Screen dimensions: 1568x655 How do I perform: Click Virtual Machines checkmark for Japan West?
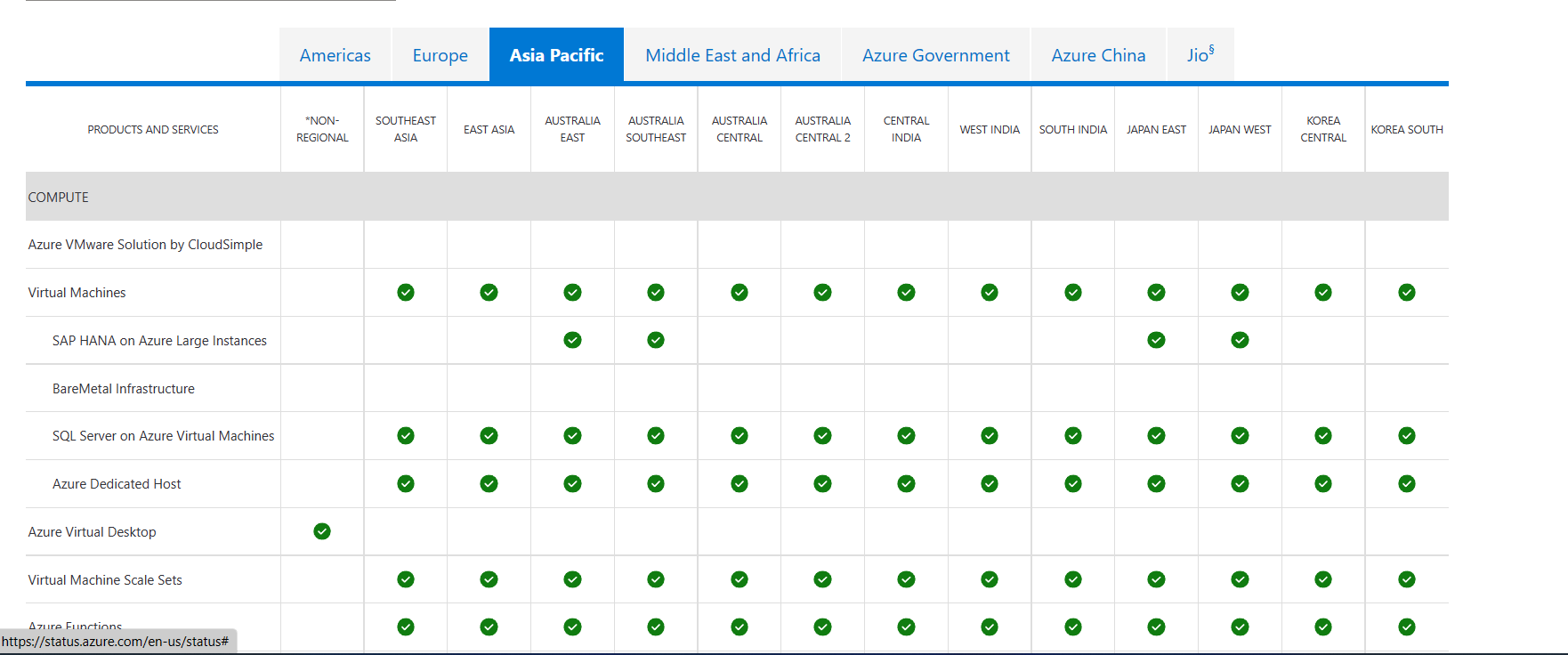point(1240,292)
